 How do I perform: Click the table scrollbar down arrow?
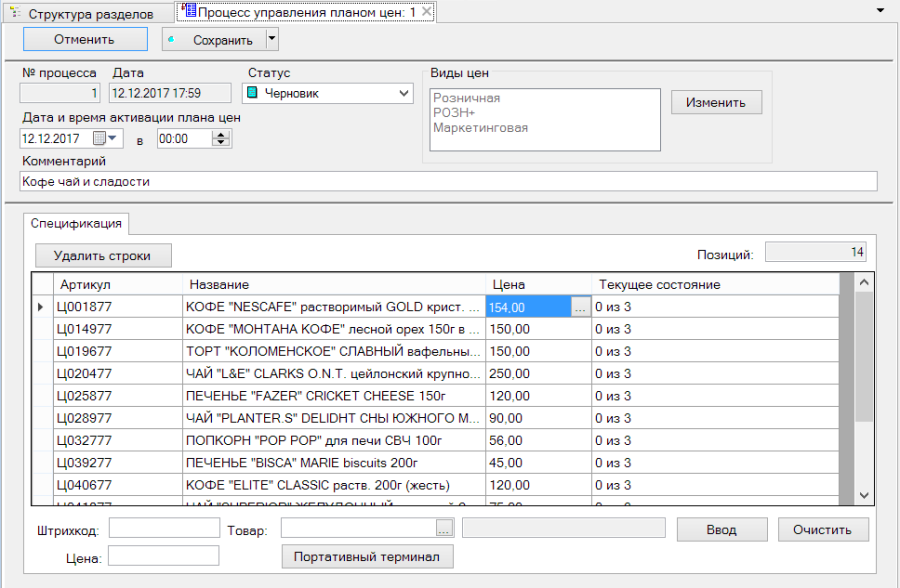864,496
